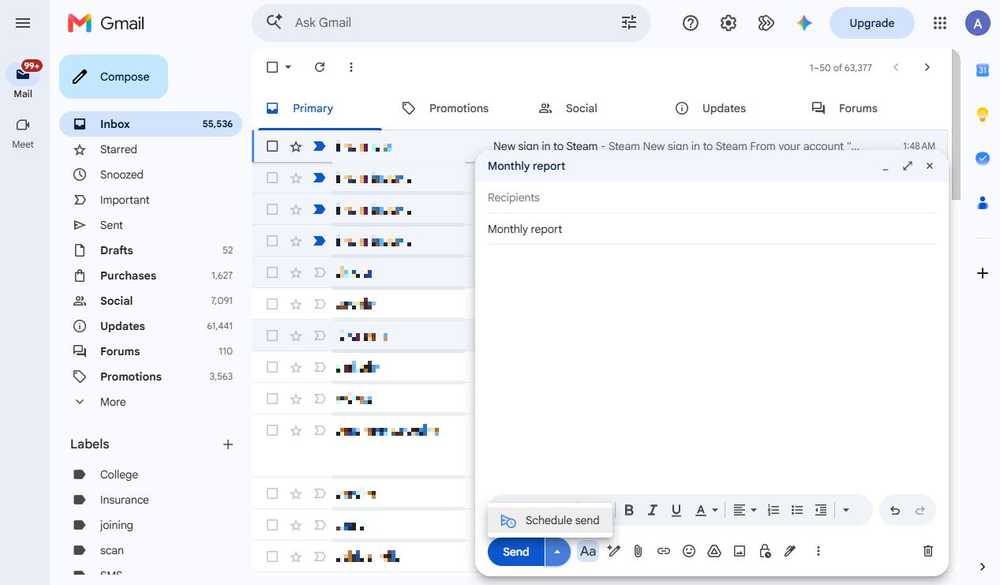
Task: Insert a bulleted list
Action: click(x=797, y=510)
